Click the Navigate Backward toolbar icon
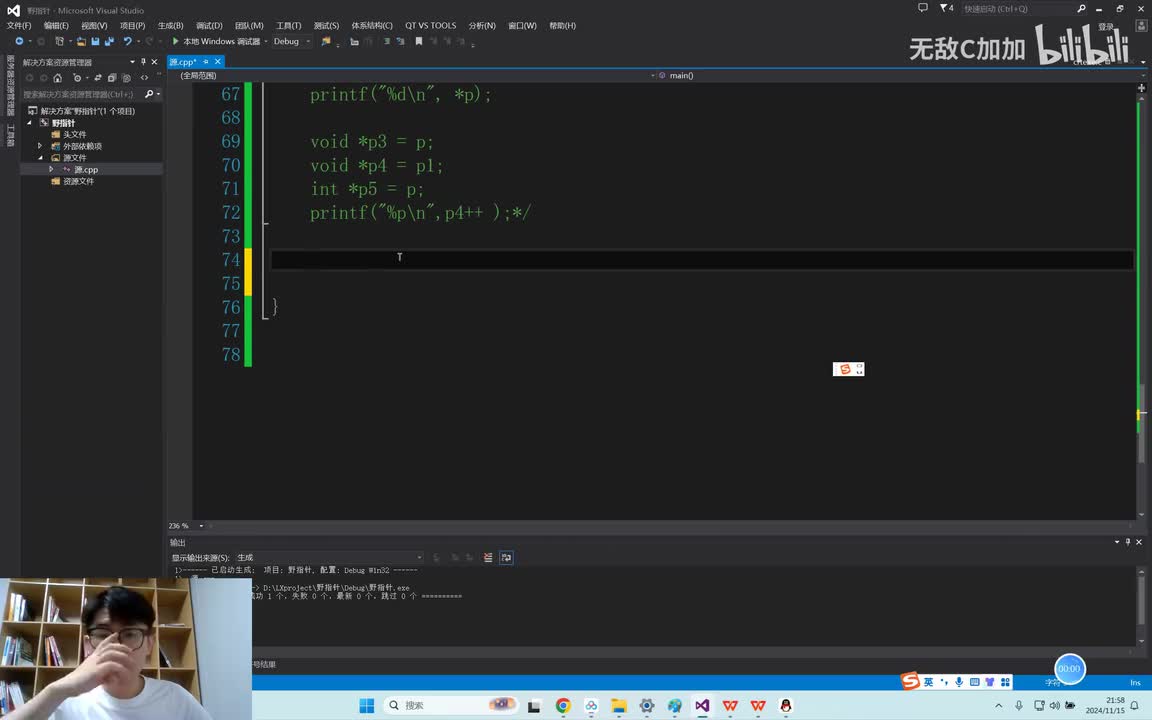Viewport: 1152px width, 720px height. click(19, 42)
